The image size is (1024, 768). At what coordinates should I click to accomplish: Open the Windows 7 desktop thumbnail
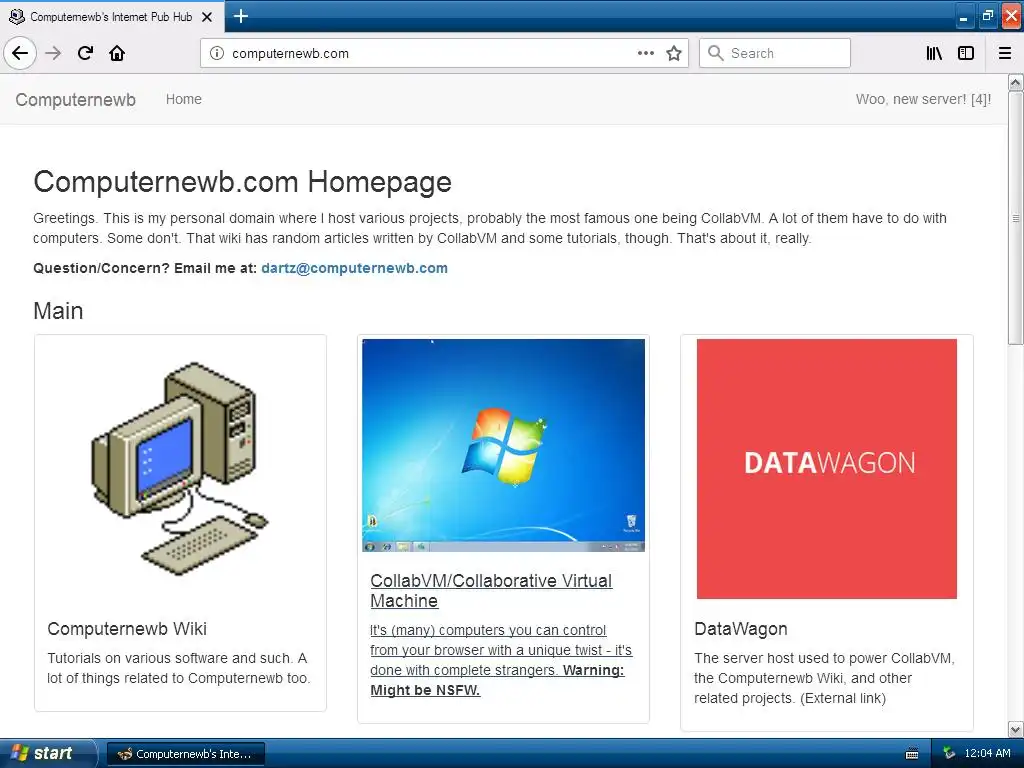pos(504,445)
